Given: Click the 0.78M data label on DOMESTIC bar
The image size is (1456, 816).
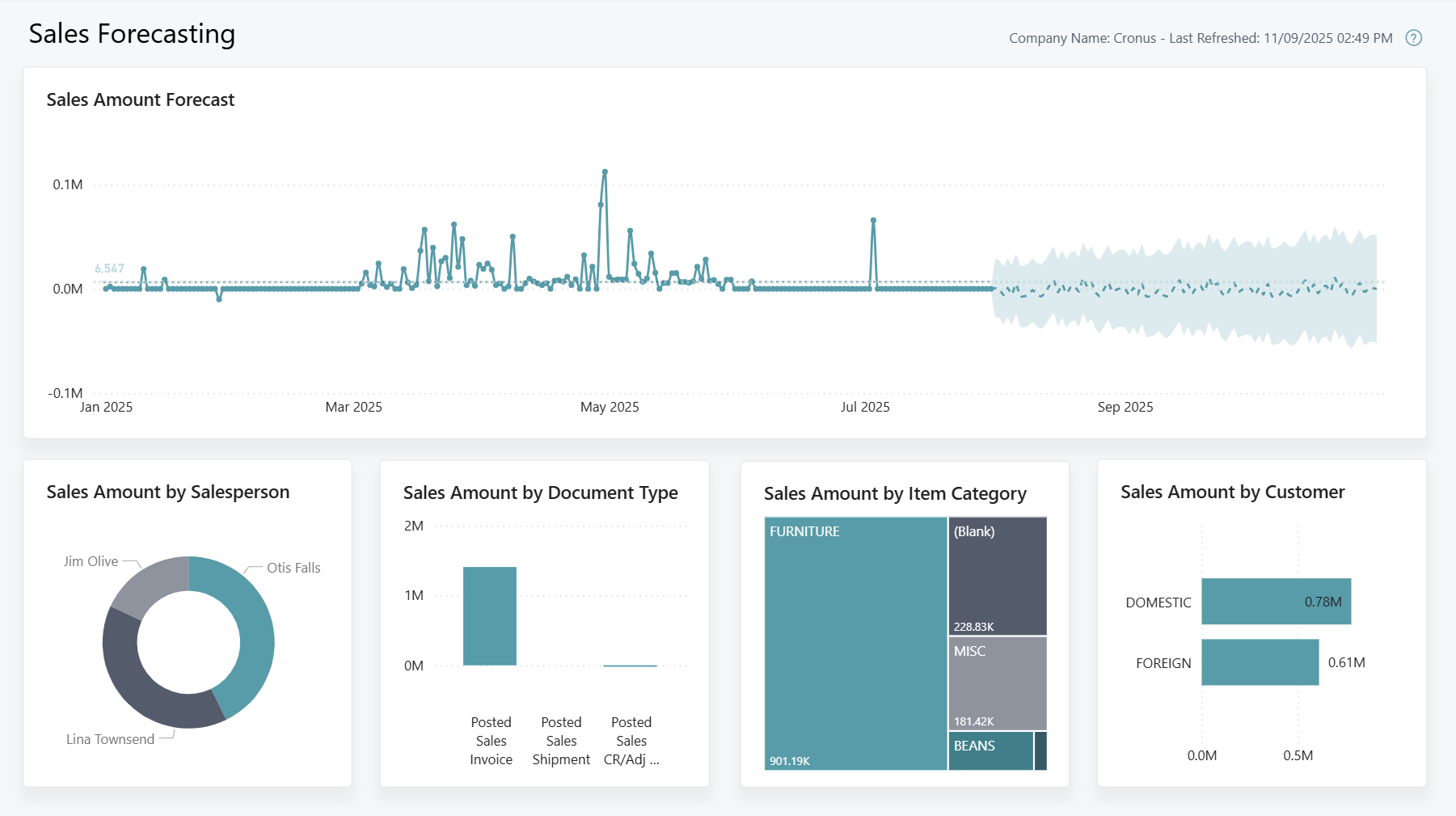Looking at the screenshot, I should tap(1323, 602).
